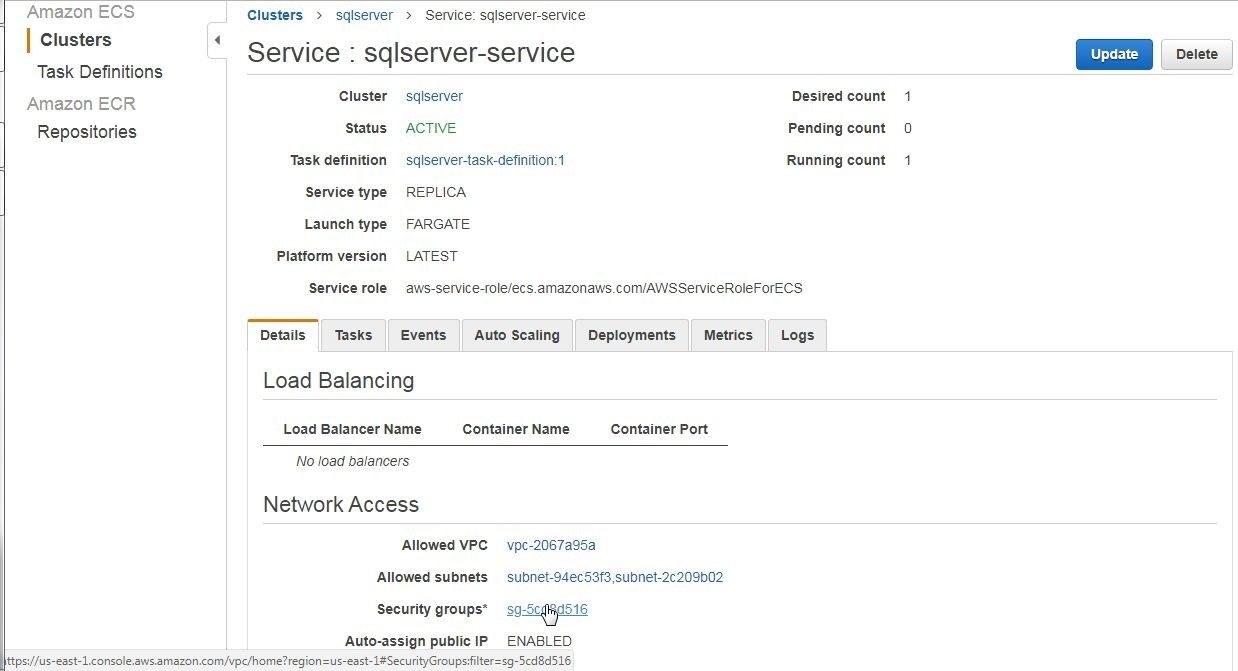Switch to the Tasks tab
This screenshot has width=1238, height=671.
coord(353,335)
